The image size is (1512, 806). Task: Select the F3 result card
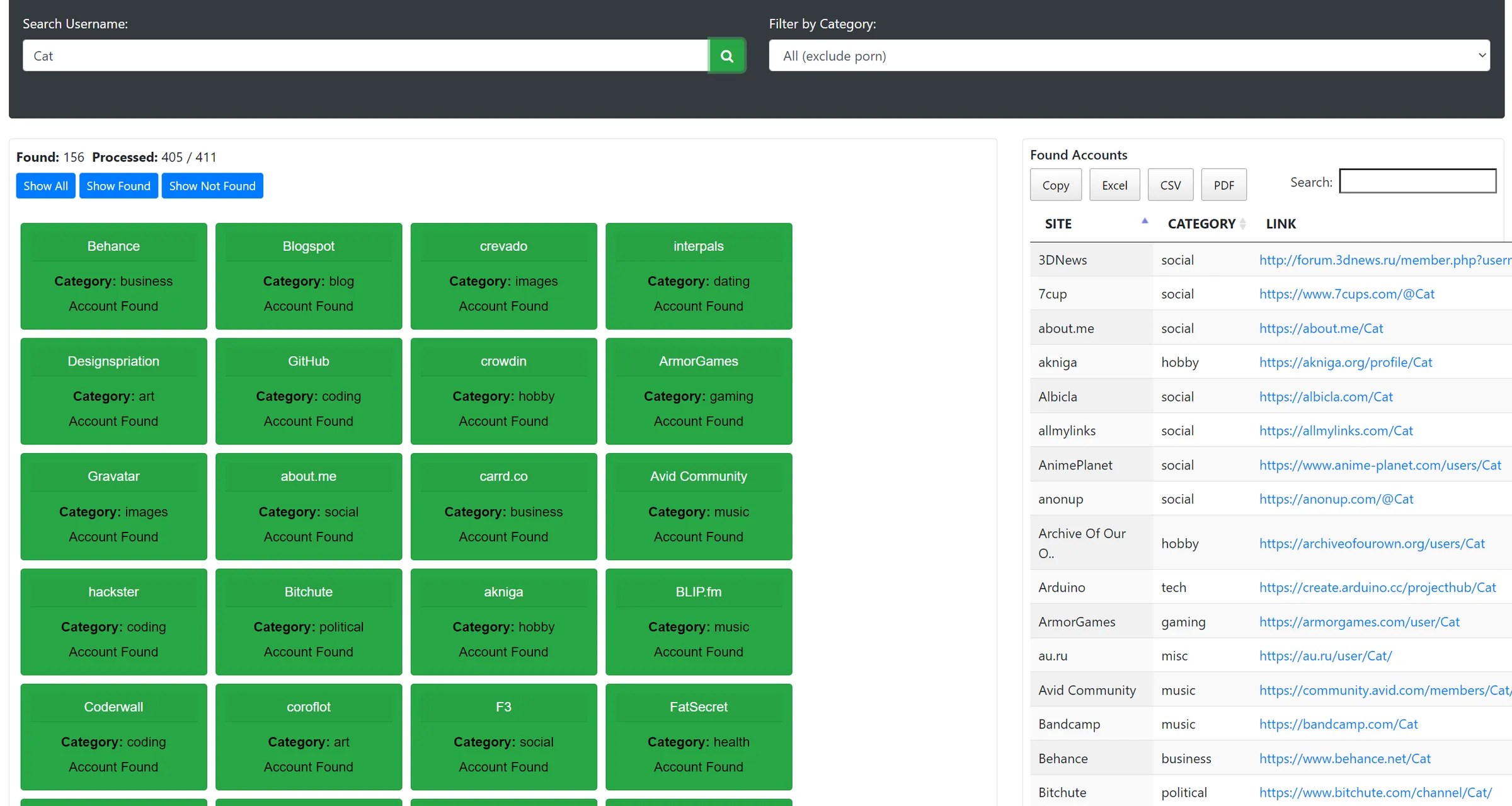(x=503, y=737)
